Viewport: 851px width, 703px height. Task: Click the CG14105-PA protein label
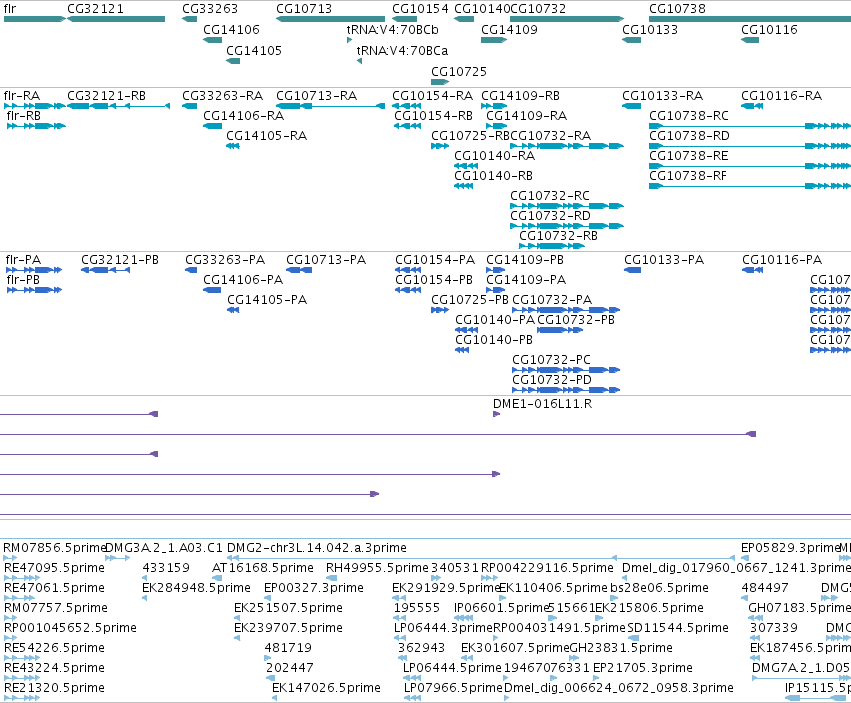tap(267, 300)
